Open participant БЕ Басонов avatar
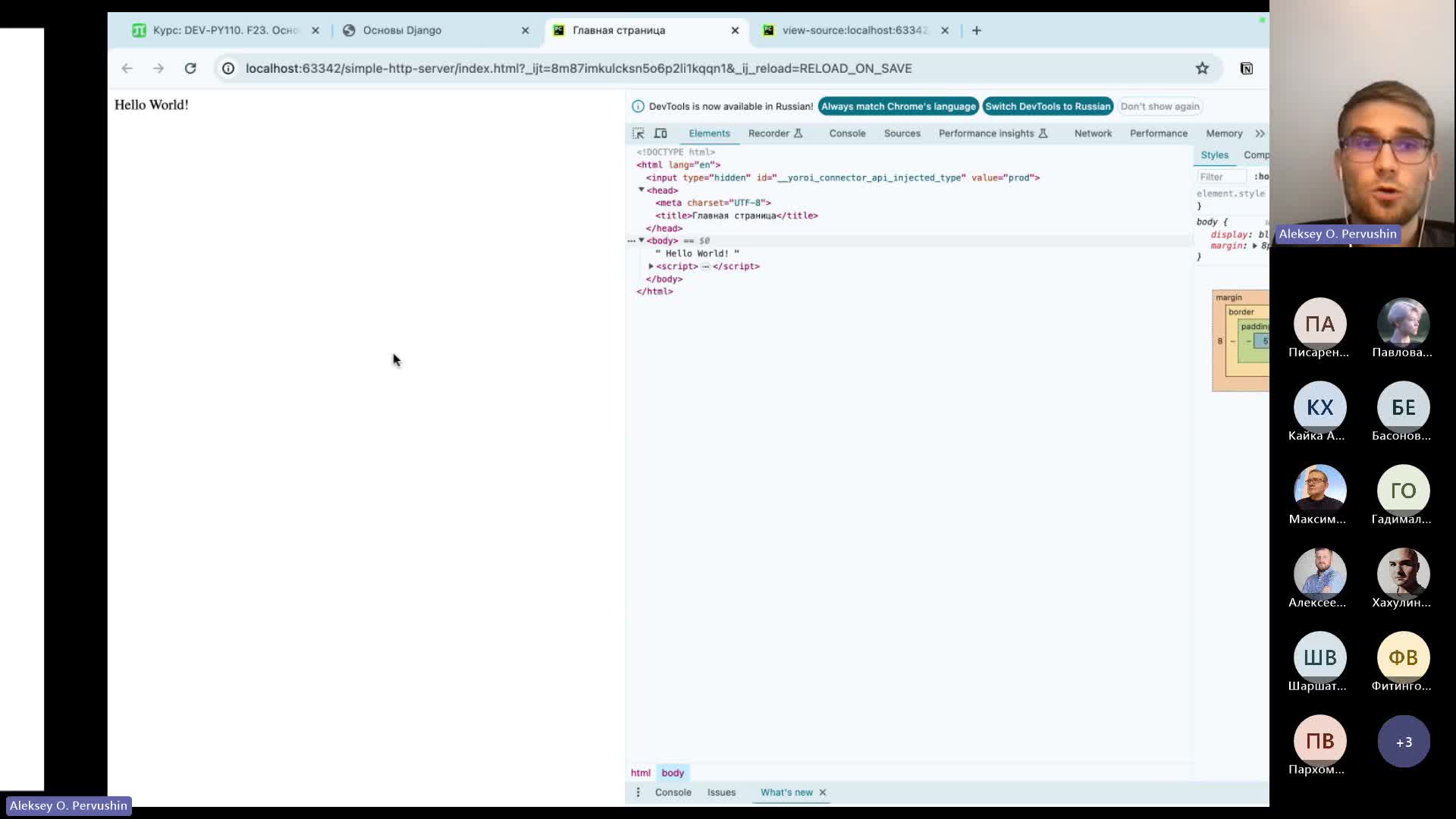The width and height of the screenshot is (1456, 819). tap(1403, 407)
